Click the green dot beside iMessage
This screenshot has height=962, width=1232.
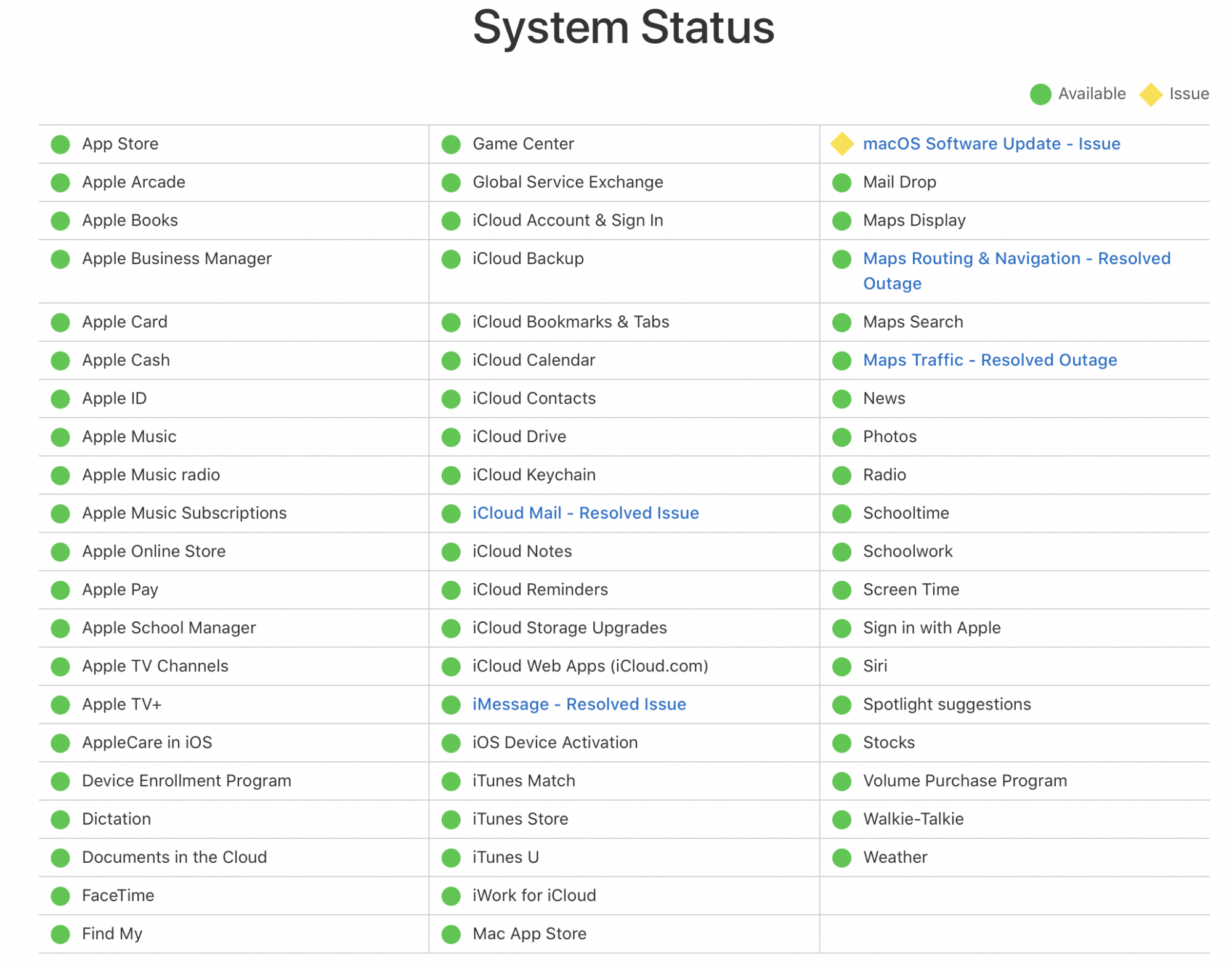pos(451,705)
